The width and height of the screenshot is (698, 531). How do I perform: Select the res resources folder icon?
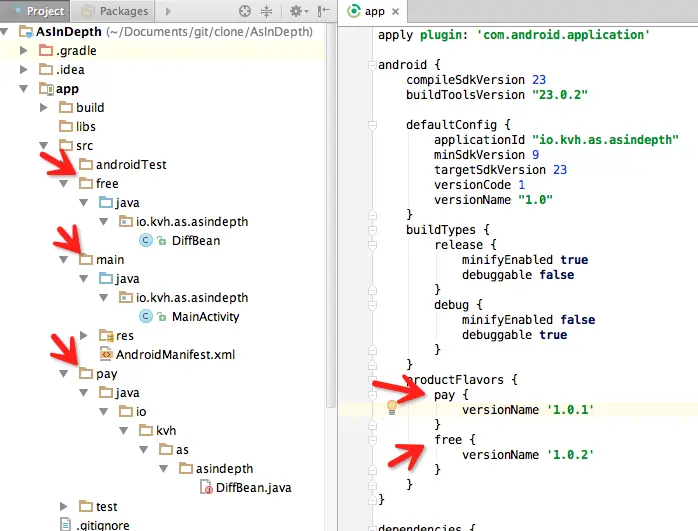pyautogui.click(x=106, y=335)
